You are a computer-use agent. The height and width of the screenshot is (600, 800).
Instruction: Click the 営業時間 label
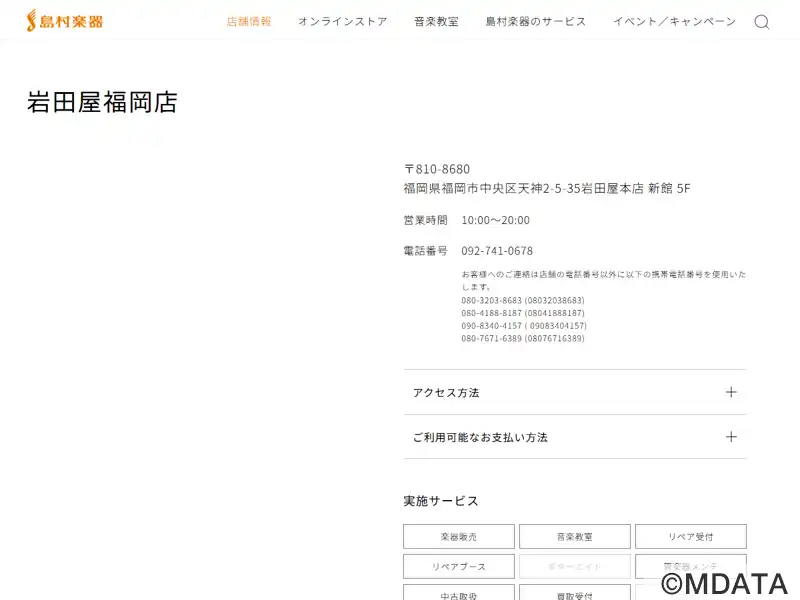426,220
